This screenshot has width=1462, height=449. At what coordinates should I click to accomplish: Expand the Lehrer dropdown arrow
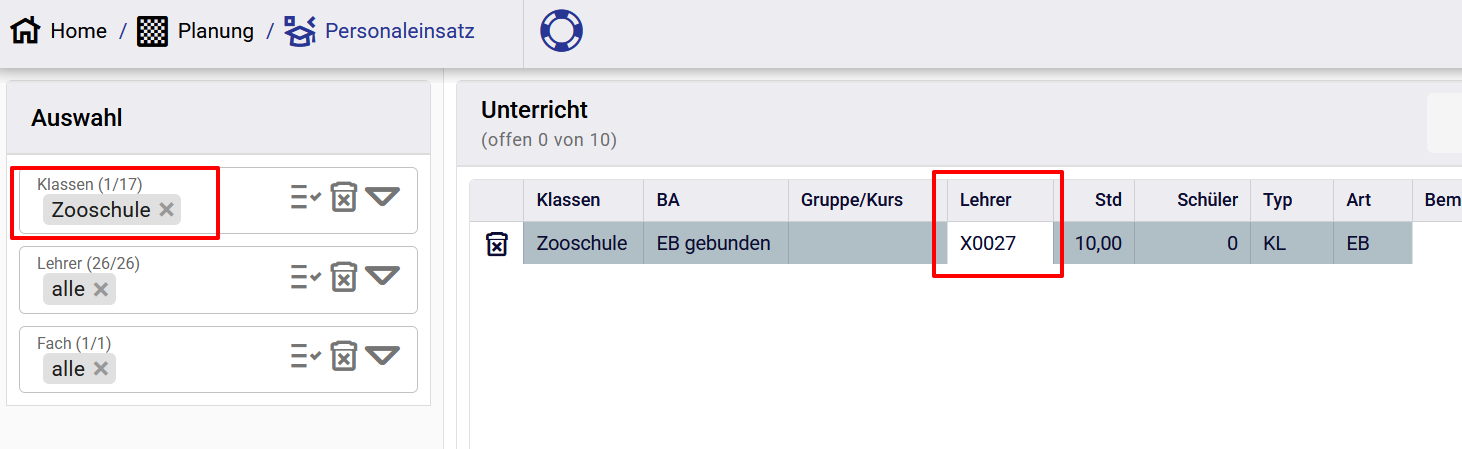pos(382,276)
